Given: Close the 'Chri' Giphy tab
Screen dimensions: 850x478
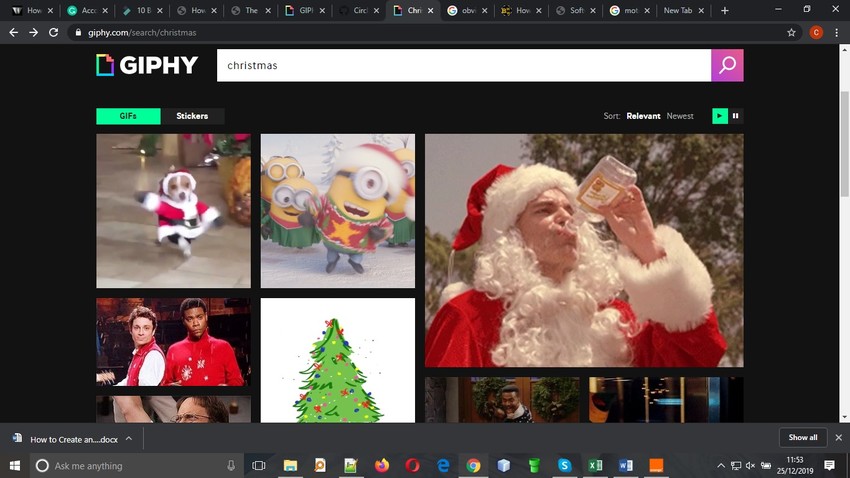Looking at the screenshot, I should (x=430, y=10).
